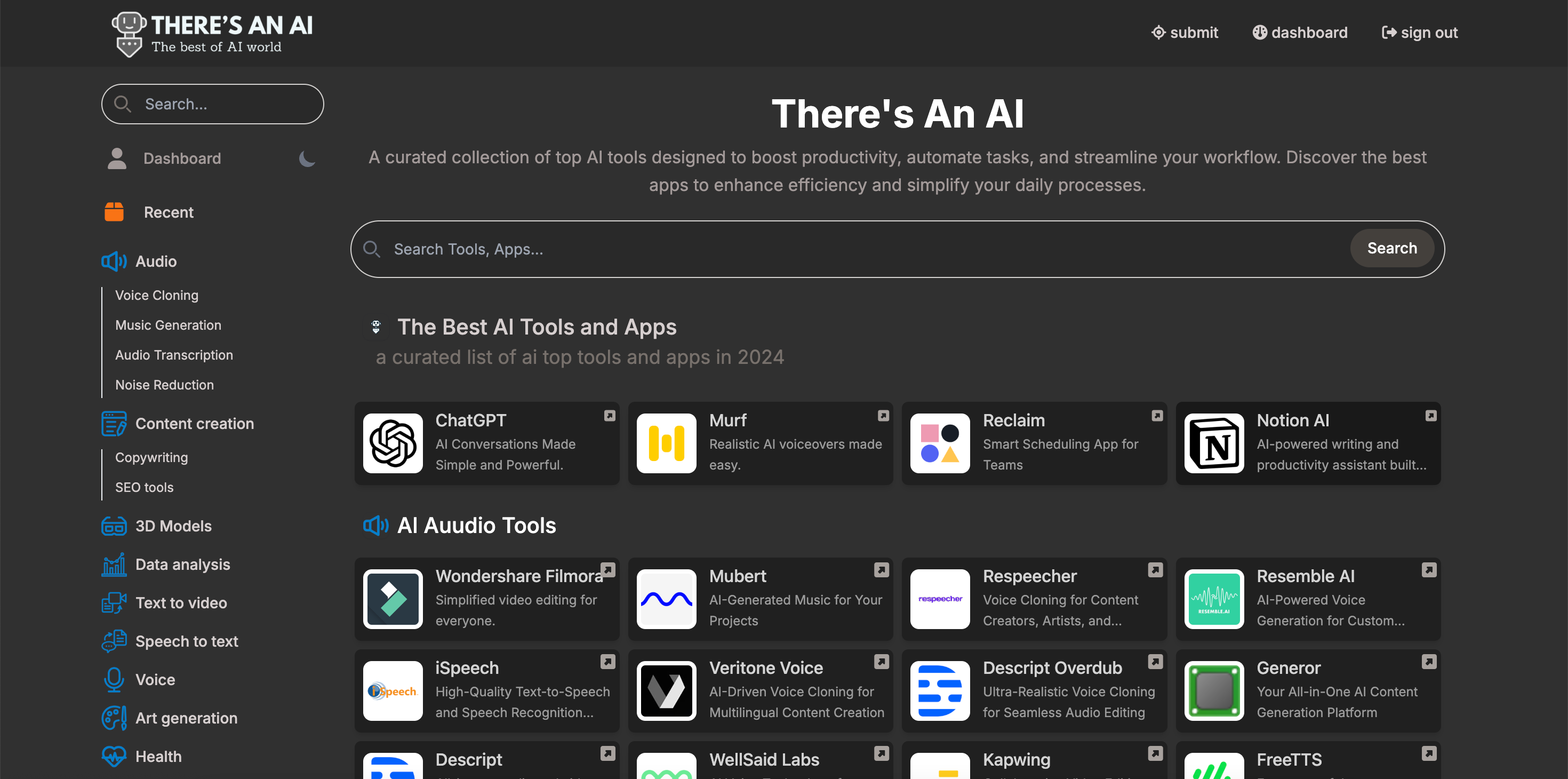The width and height of the screenshot is (1568, 779).
Task: Click the sidebar Dashboard text label
Action: tap(182, 158)
